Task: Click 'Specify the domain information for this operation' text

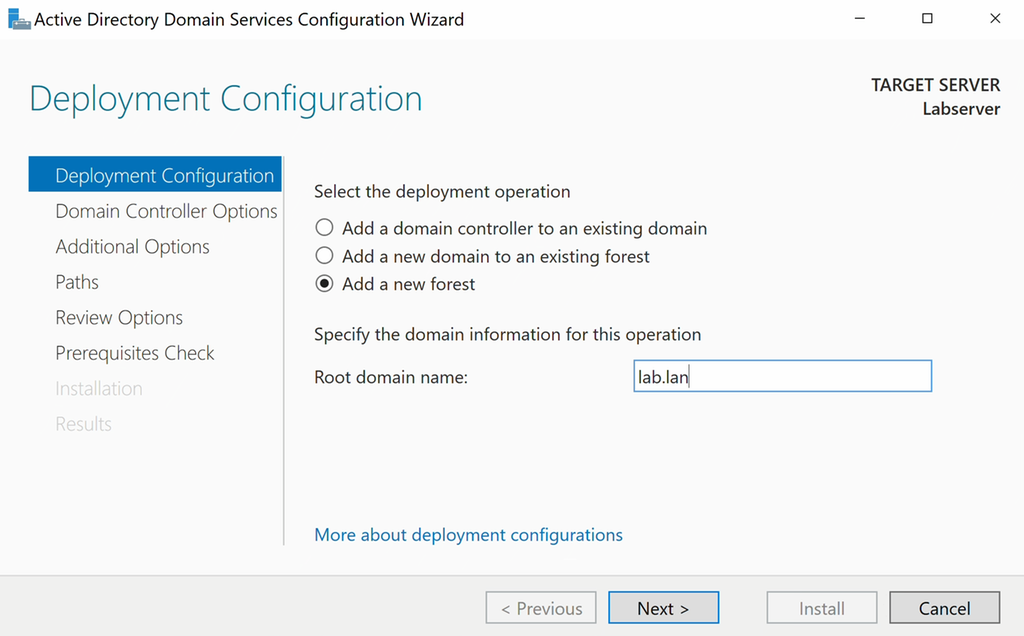Action: 507,334
